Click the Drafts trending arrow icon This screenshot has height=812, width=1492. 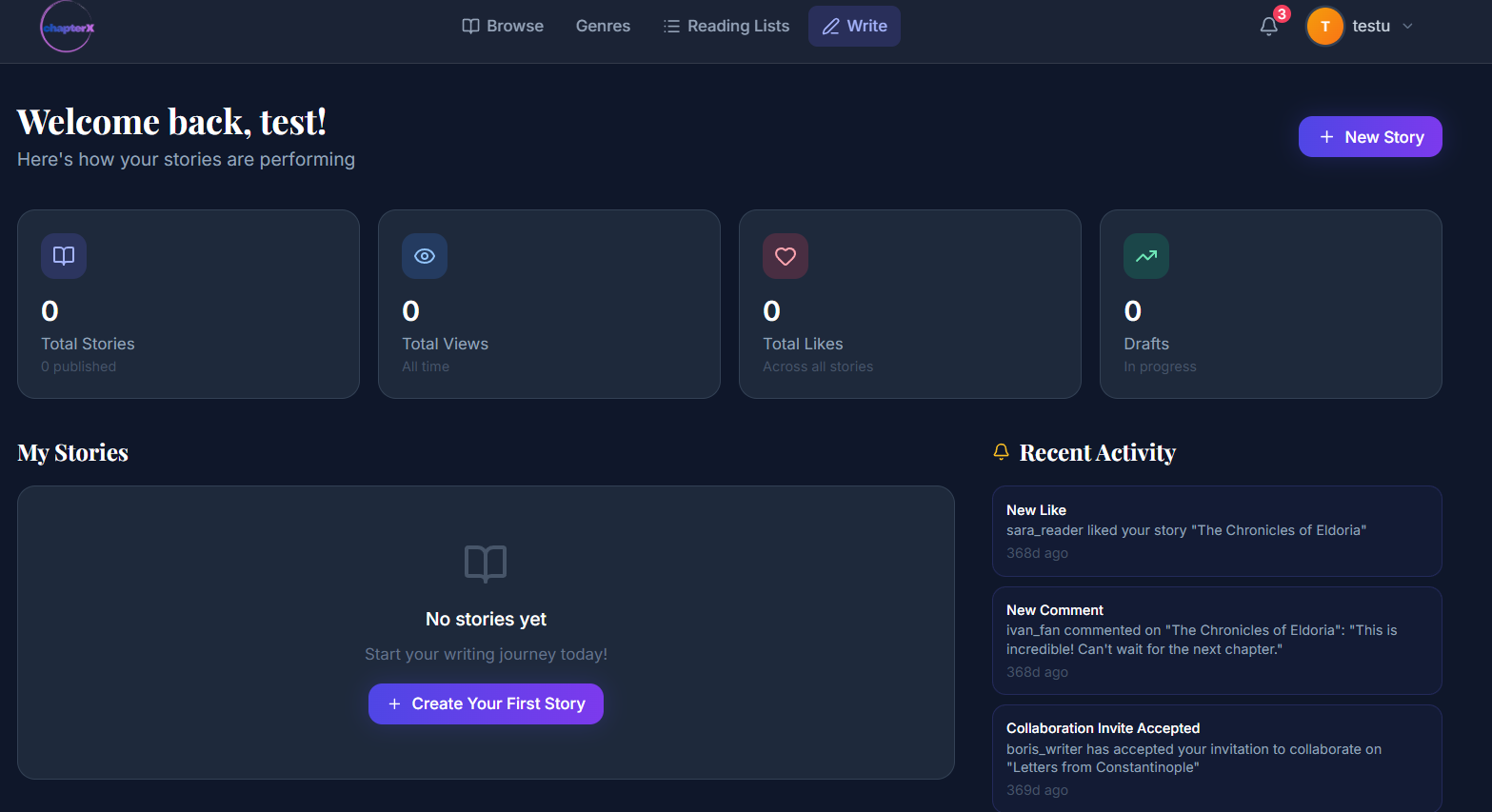[x=1146, y=256]
